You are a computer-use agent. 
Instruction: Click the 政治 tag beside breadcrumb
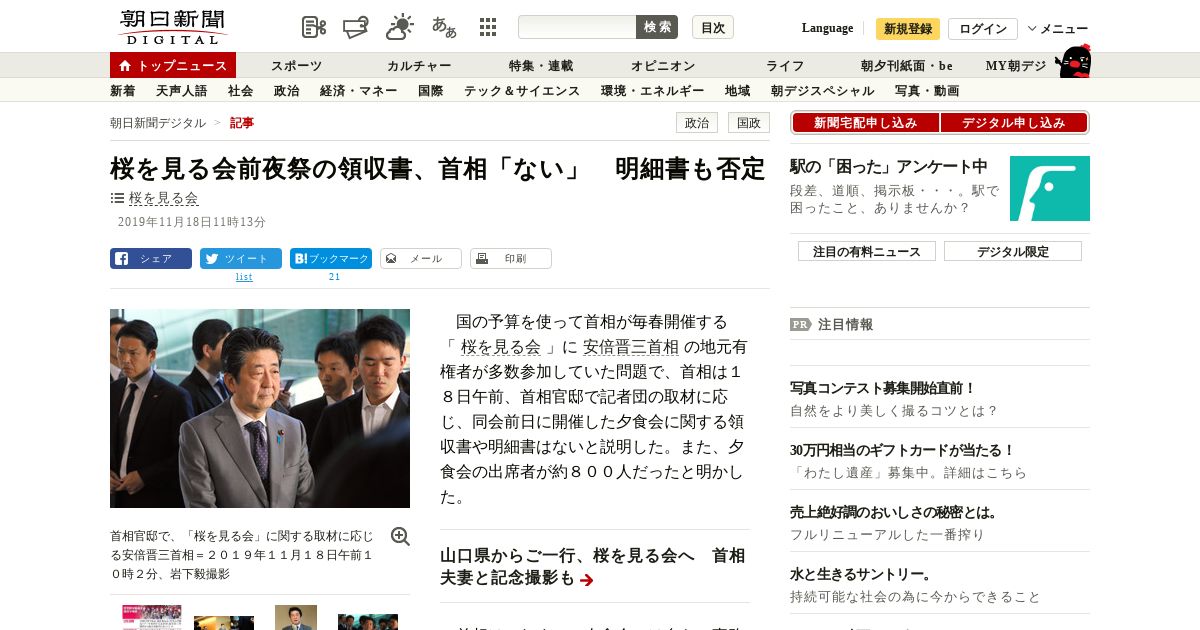tap(697, 123)
